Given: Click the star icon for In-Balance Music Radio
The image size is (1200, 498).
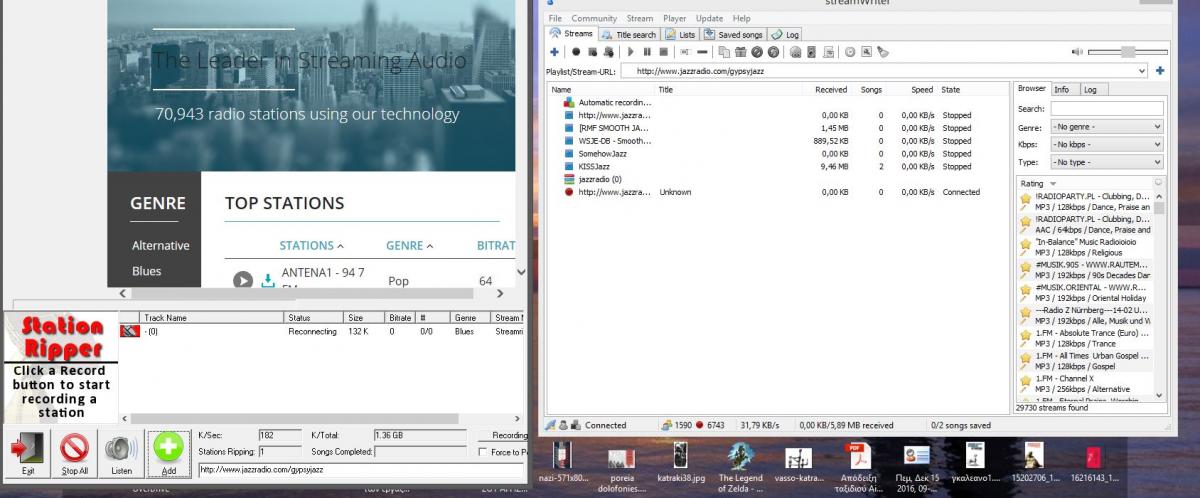Looking at the screenshot, I should [1025, 249].
